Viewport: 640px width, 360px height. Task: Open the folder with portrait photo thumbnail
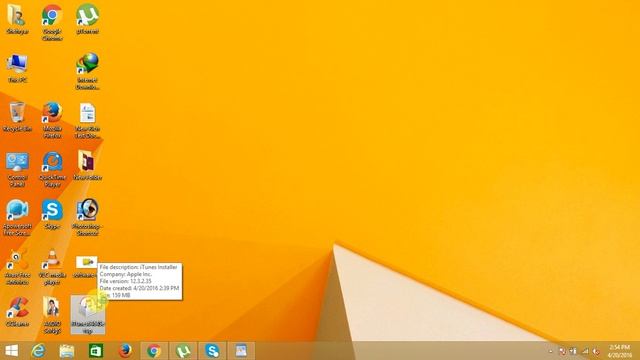pos(52,315)
